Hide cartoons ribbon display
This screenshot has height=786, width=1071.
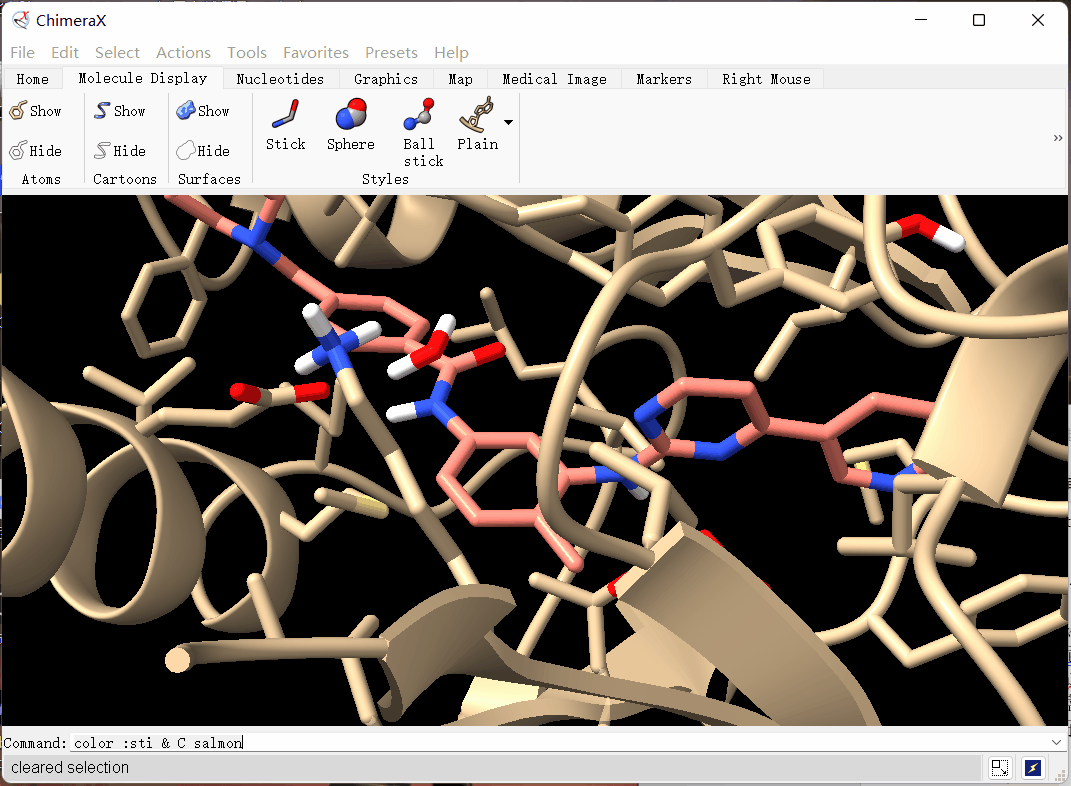coord(120,151)
